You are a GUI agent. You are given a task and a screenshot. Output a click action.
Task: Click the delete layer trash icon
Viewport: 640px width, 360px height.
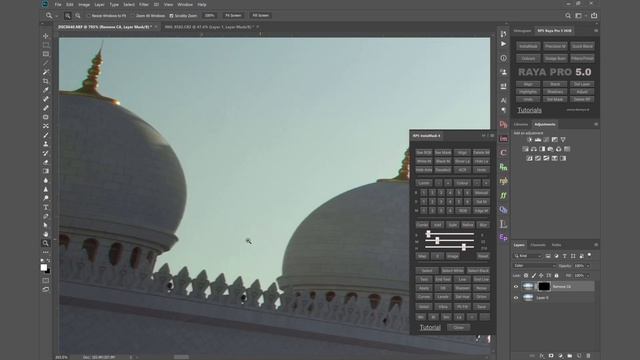pyautogui.click(x=588, y=356)
